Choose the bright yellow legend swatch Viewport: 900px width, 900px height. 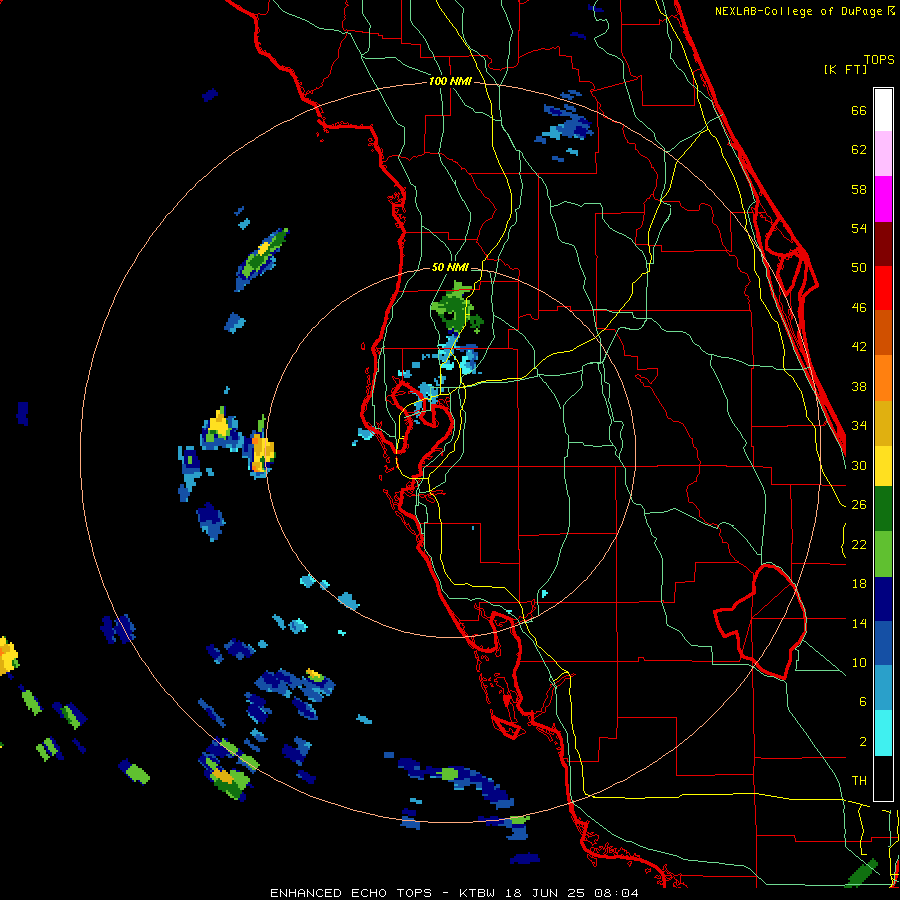pyautogui.click(x=883, y=466)
